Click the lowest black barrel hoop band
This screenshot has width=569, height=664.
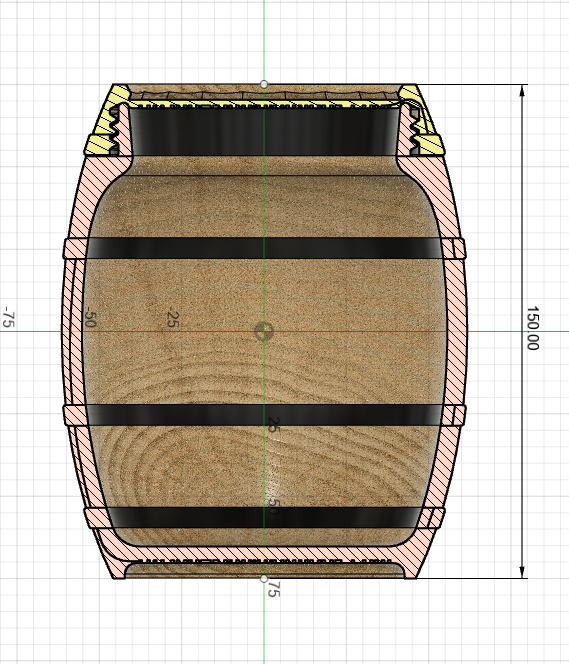(x=264, y=517)
